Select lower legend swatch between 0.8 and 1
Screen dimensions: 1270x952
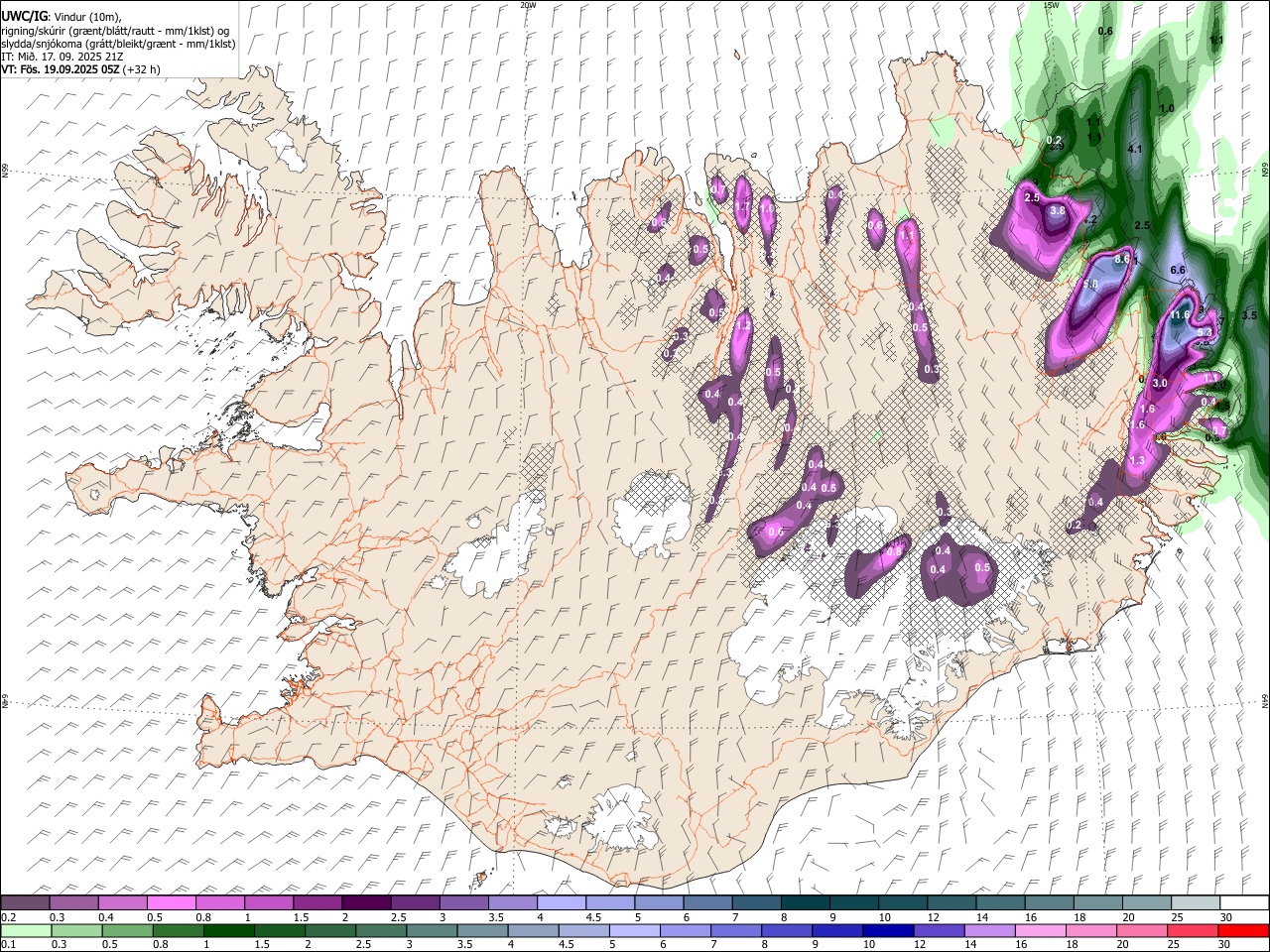pyautogui.click(x=178, y=931)
